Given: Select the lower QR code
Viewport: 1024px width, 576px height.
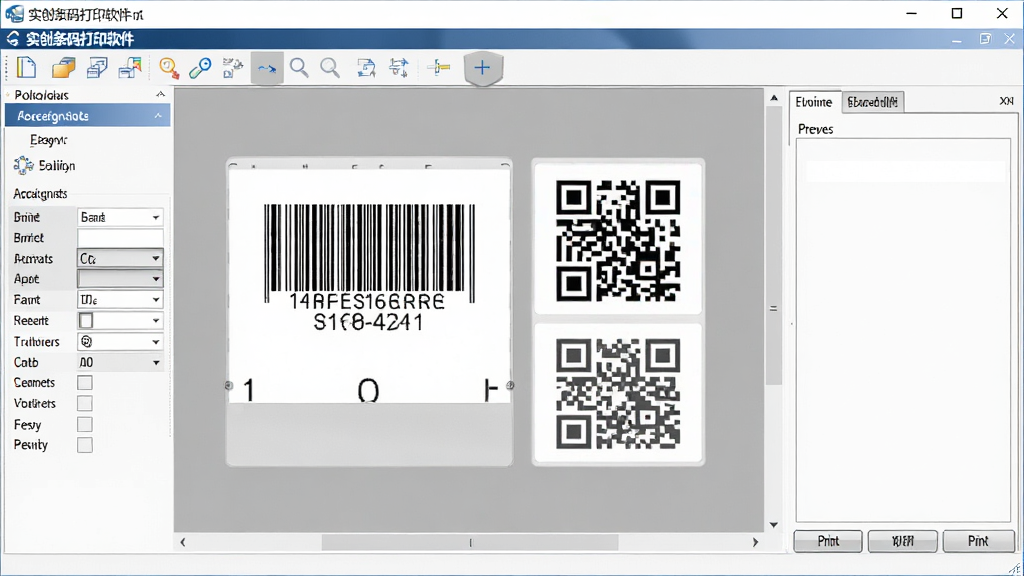Looking at the screenshot, I should tap(618, 394).
